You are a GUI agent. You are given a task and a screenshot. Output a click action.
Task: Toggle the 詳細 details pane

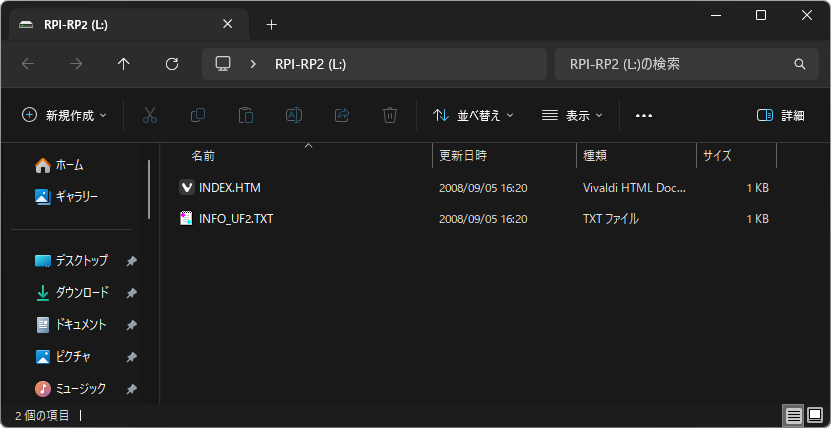(x=781, y=115)
